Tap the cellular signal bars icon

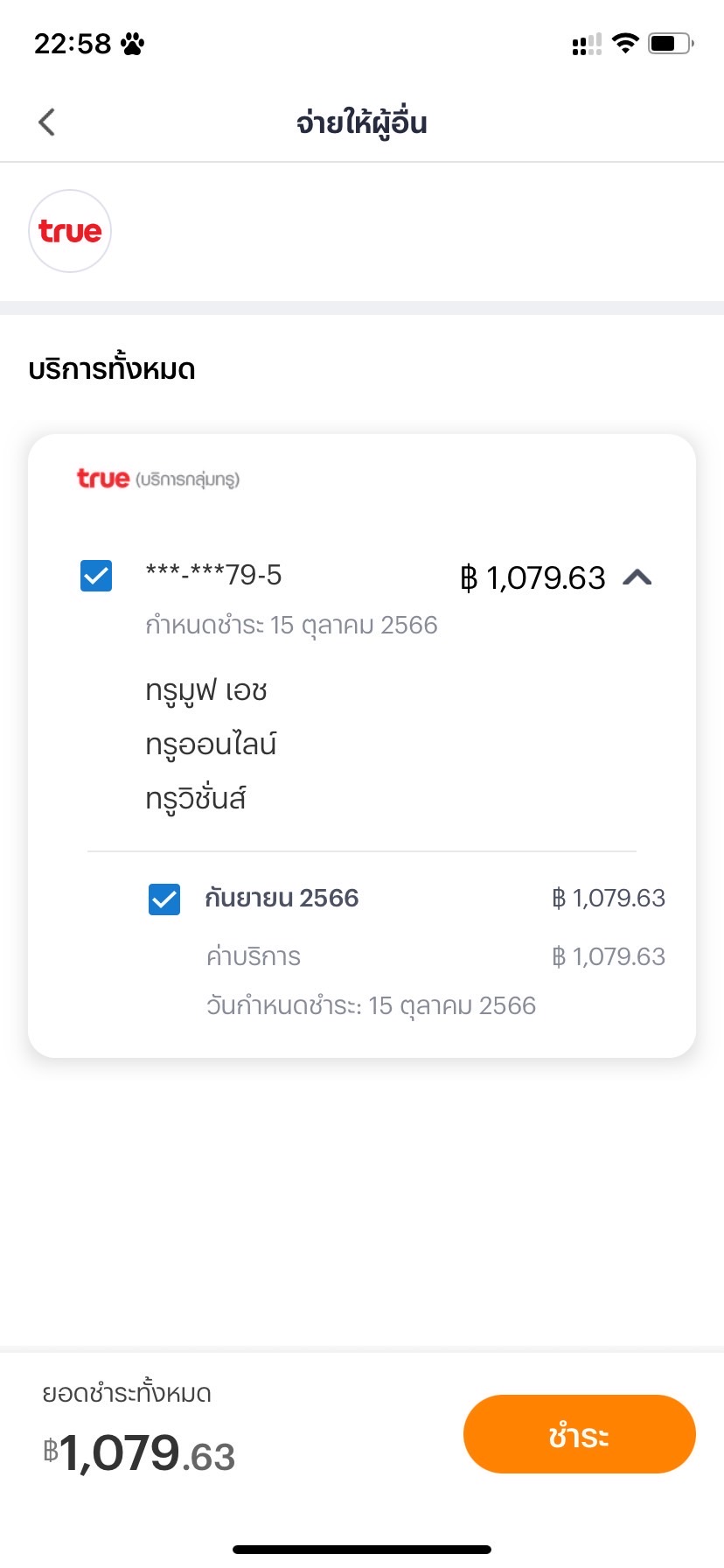[587, 44]
